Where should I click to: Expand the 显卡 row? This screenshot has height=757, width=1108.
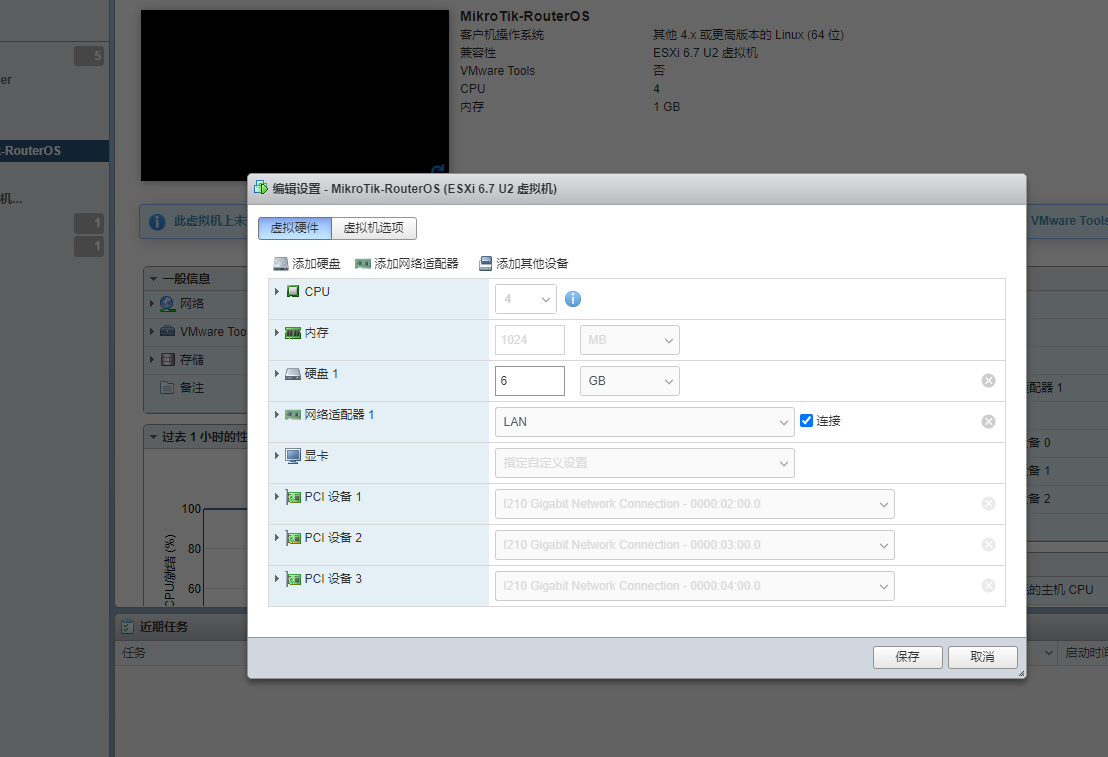click(276, 455)
